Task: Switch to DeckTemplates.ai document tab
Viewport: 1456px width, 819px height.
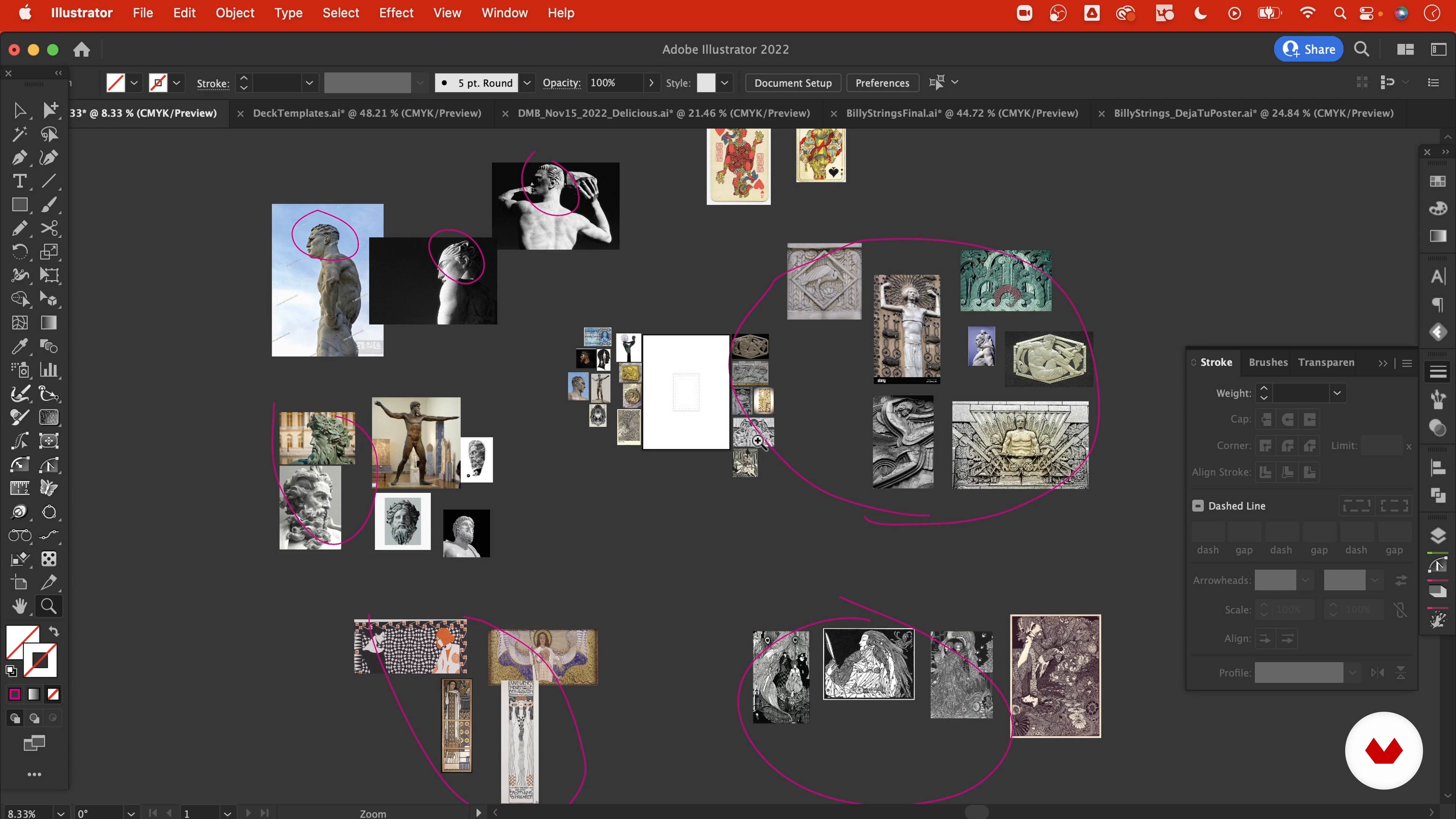Action: (367, 113)
